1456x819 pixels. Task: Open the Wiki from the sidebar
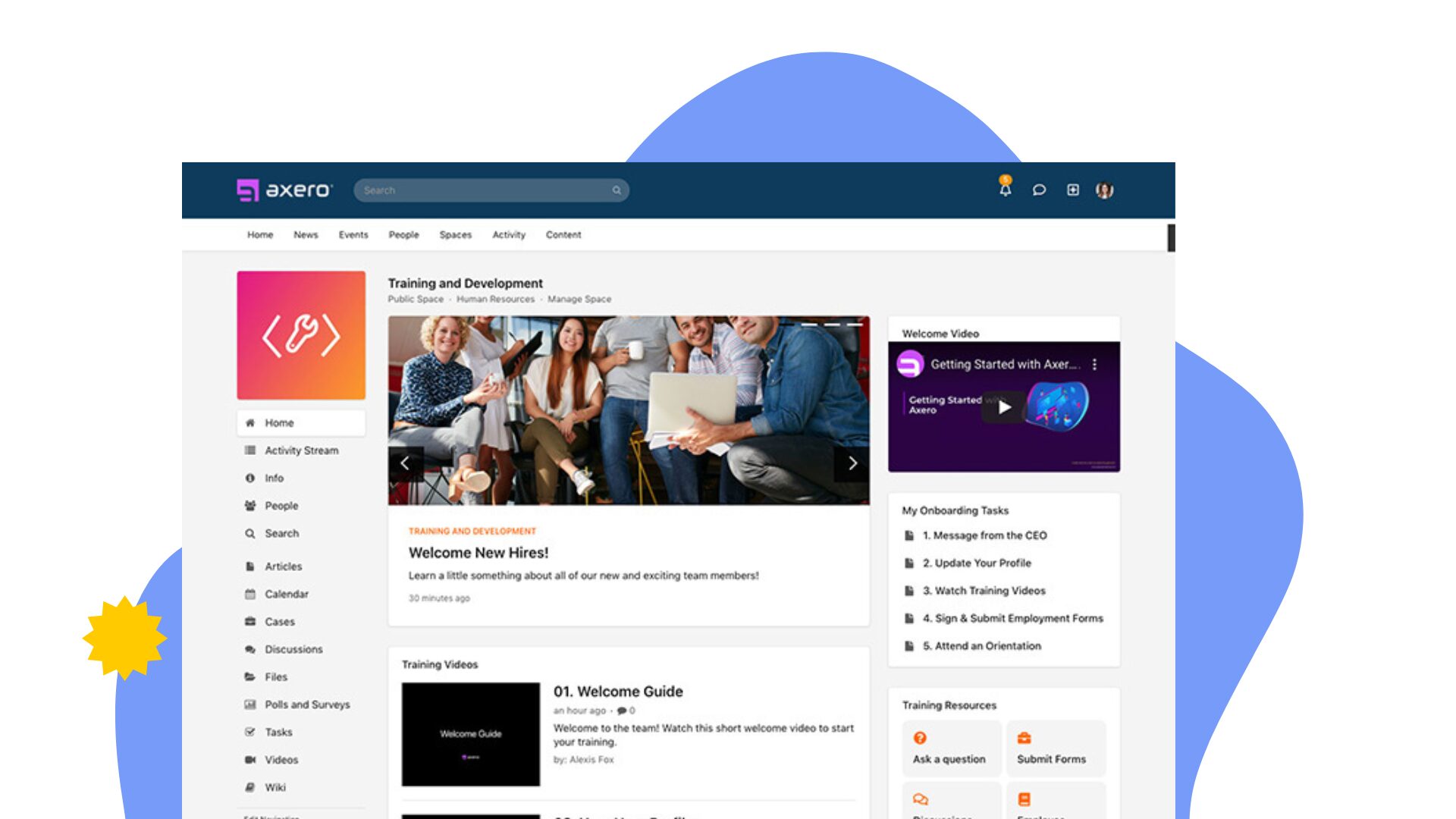pos(275,787)
